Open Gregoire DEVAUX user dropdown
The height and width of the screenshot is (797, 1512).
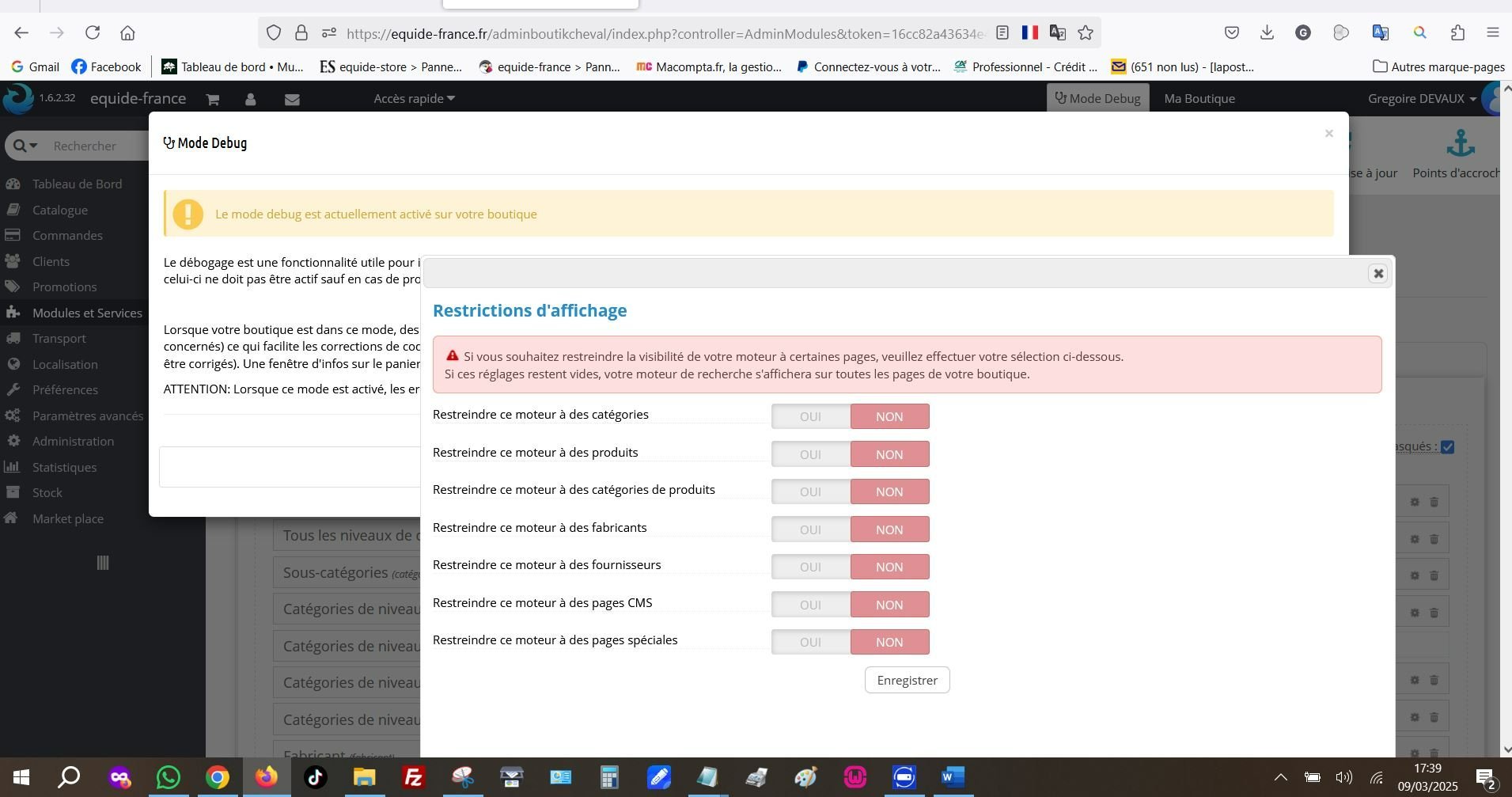1422,98
